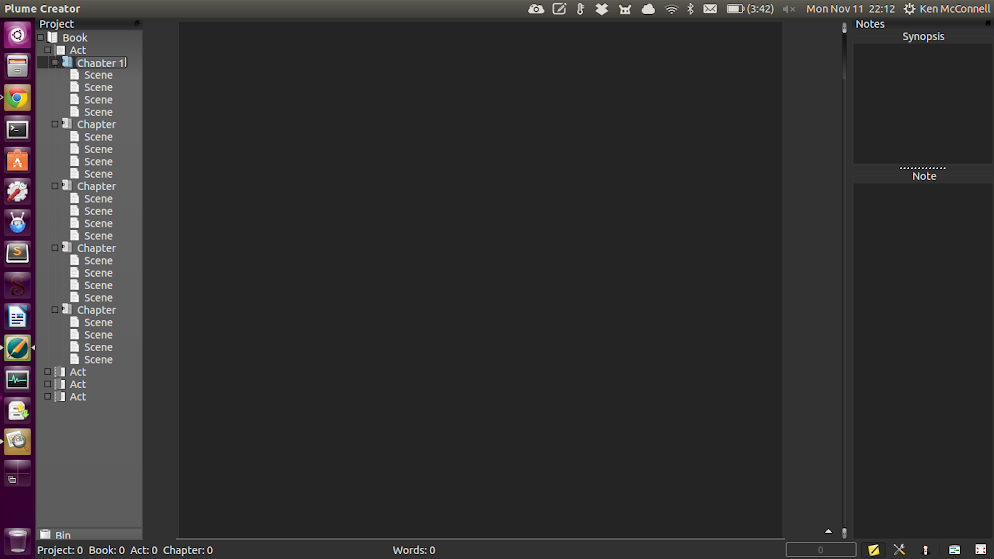Click the top vertical slider handle beside editor

pos(844,28)
